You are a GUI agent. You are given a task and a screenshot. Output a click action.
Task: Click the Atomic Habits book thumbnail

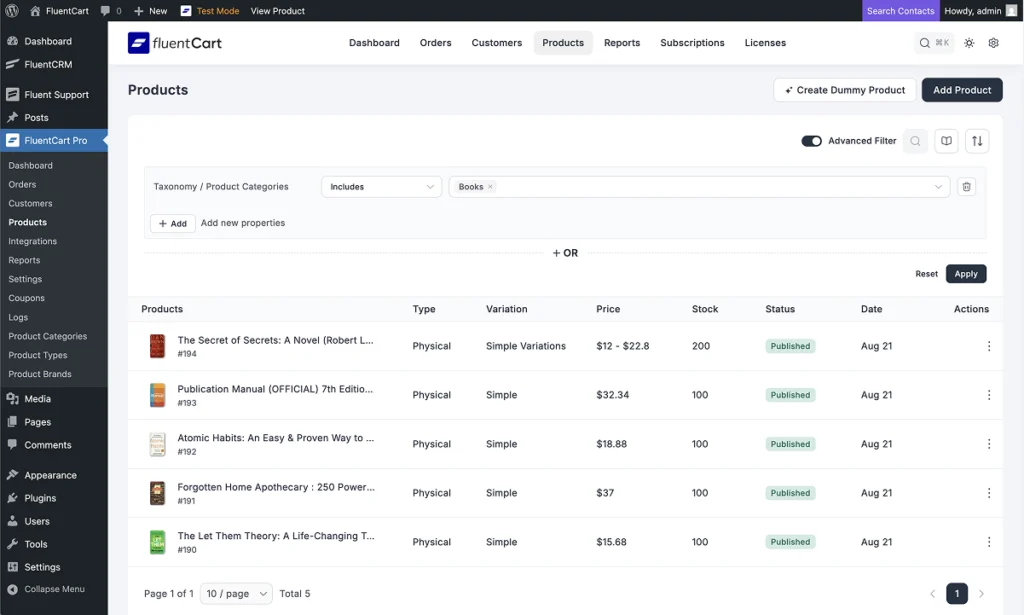157,444
